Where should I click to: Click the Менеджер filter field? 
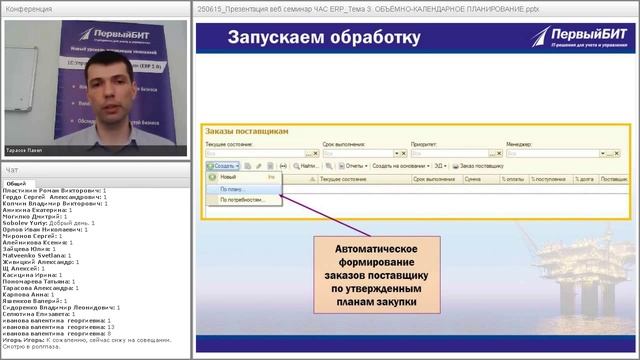(553, 153)
